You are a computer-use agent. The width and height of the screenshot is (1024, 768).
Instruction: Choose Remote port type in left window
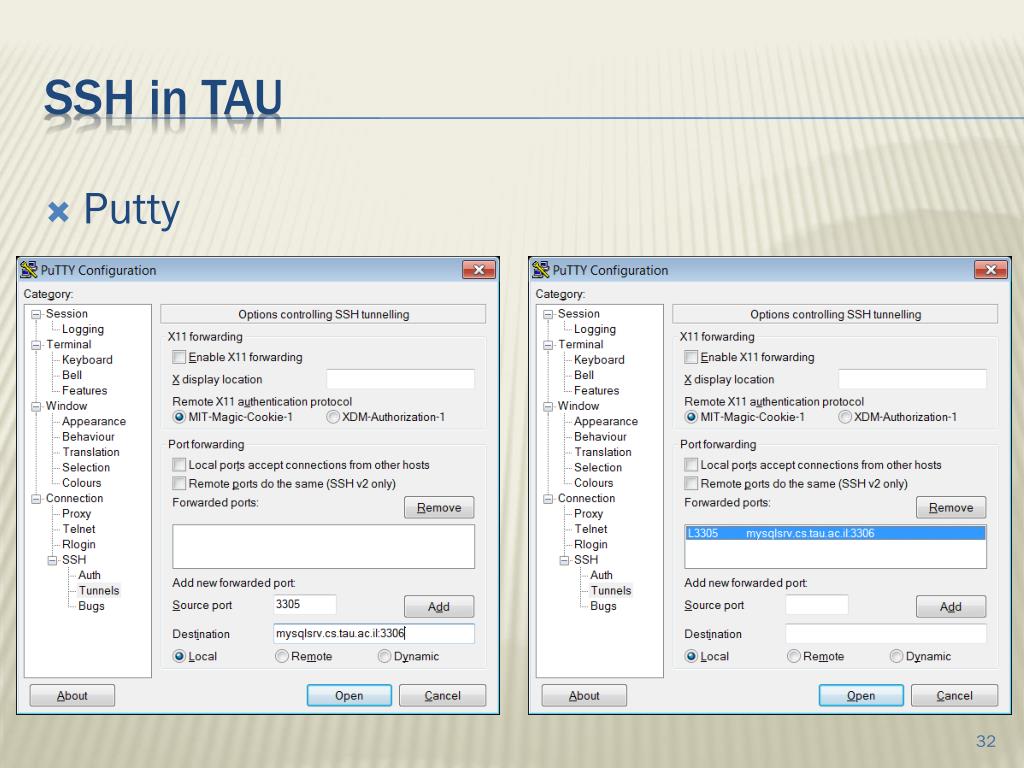[x=281, y=656]
